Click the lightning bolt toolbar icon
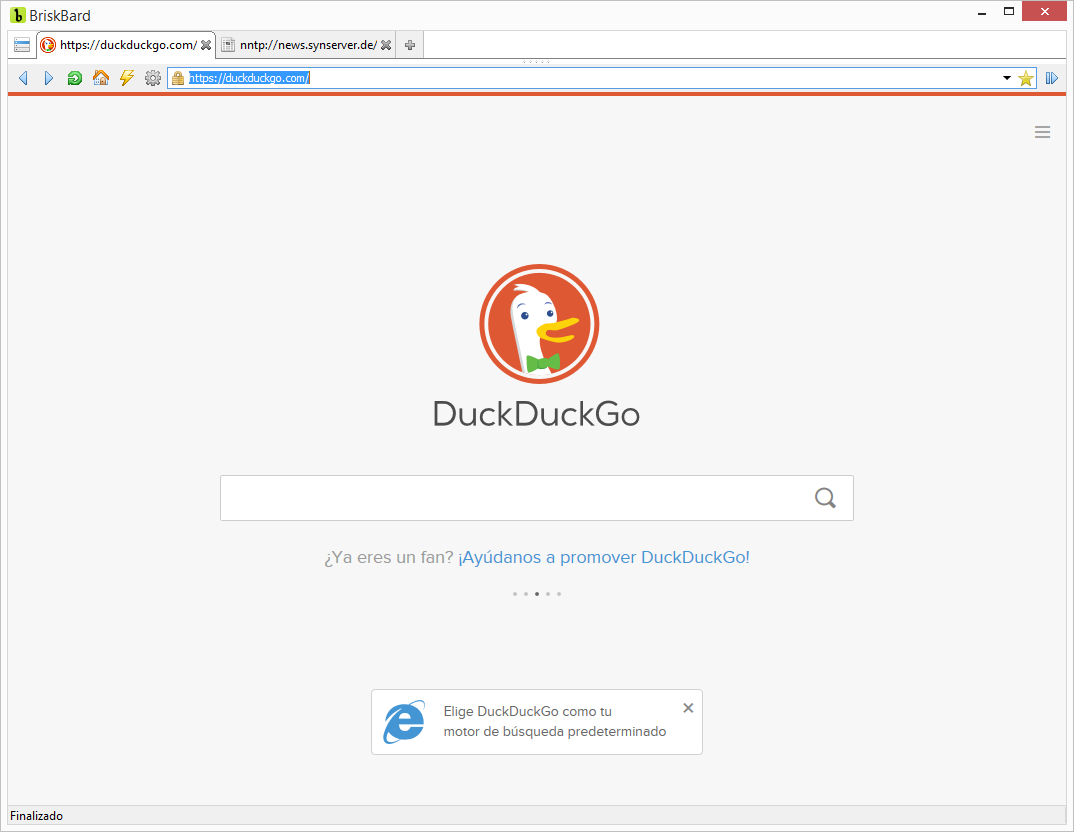This screenshot has width=1074, height=832. pos(127,78)
